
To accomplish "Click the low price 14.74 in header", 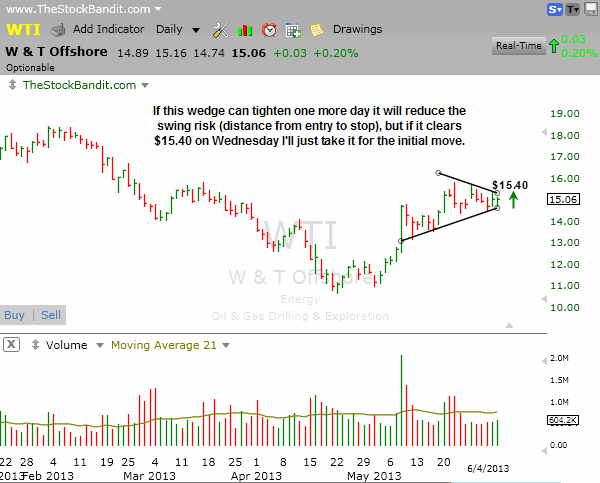I will 209,53.
